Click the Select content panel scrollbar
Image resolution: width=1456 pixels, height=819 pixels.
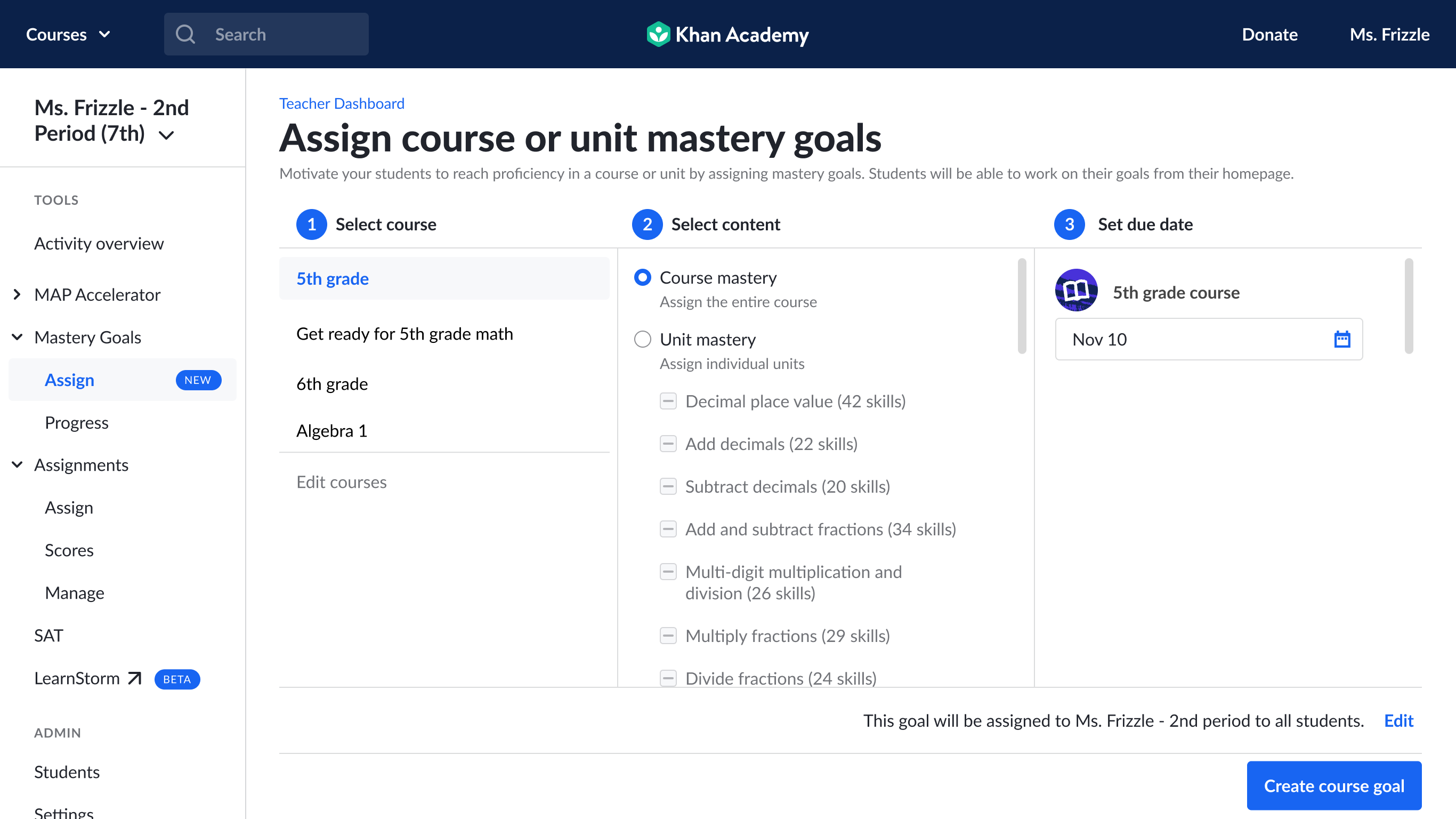tap(1021, 306)
